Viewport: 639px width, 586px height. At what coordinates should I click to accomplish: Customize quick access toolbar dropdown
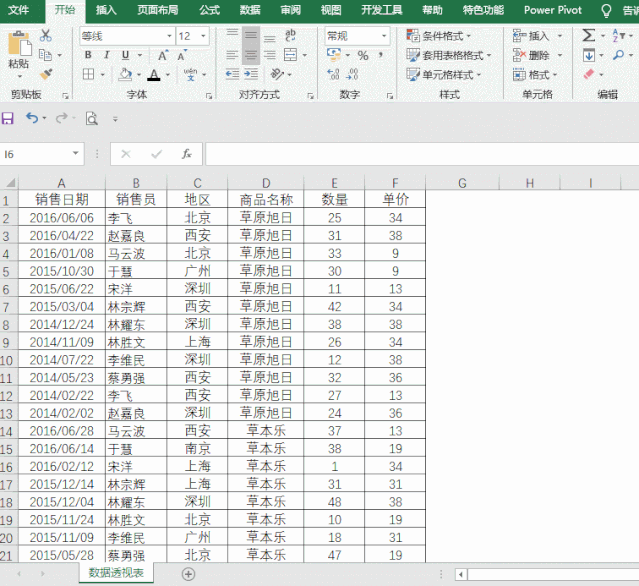(x=115, y=119)
